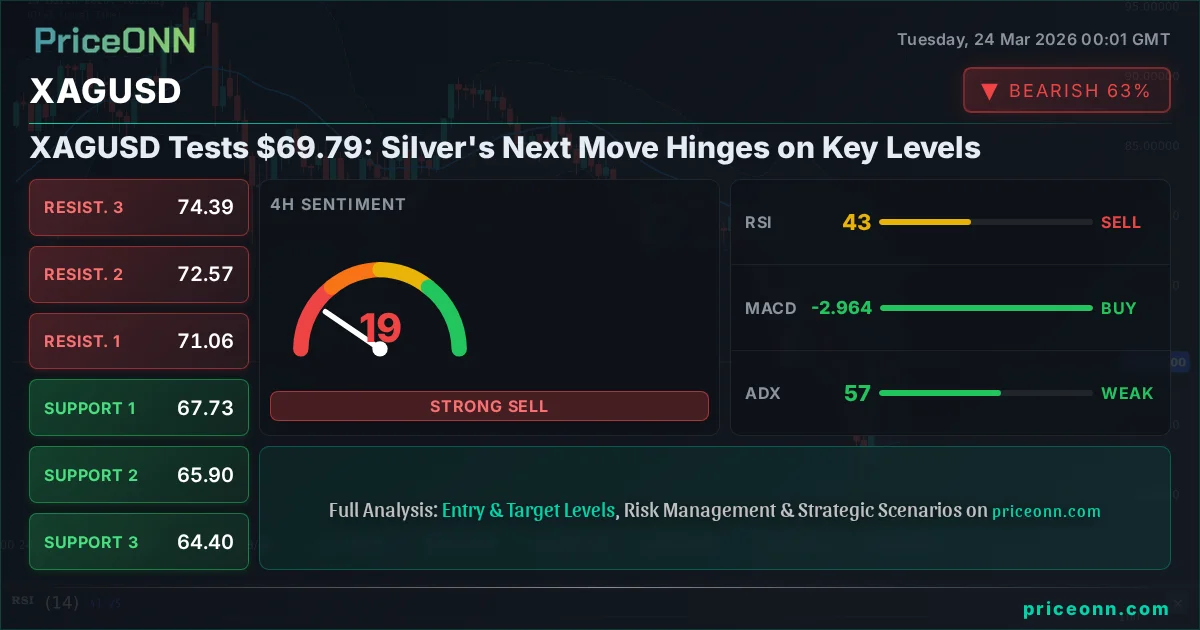
Task: Click the PriceONN logo
Action: [x=115, y=40]
